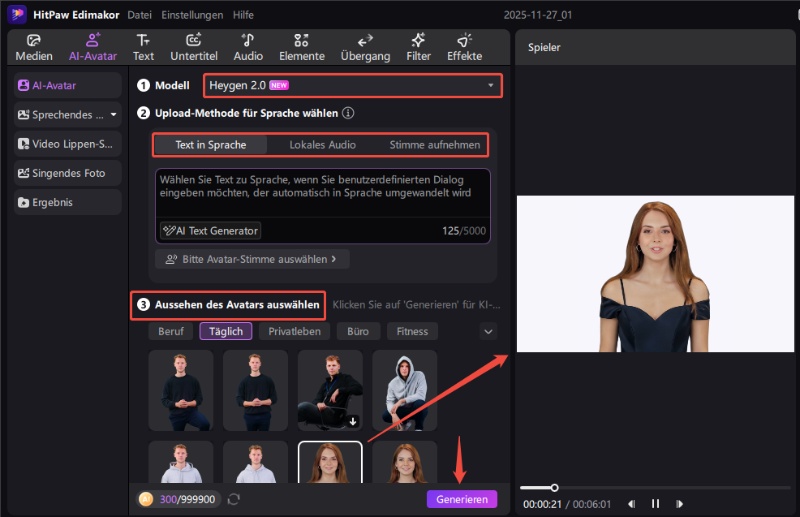800x517 pixels.
Task: Open the Filter tool icon
Action: coord(418,47)
